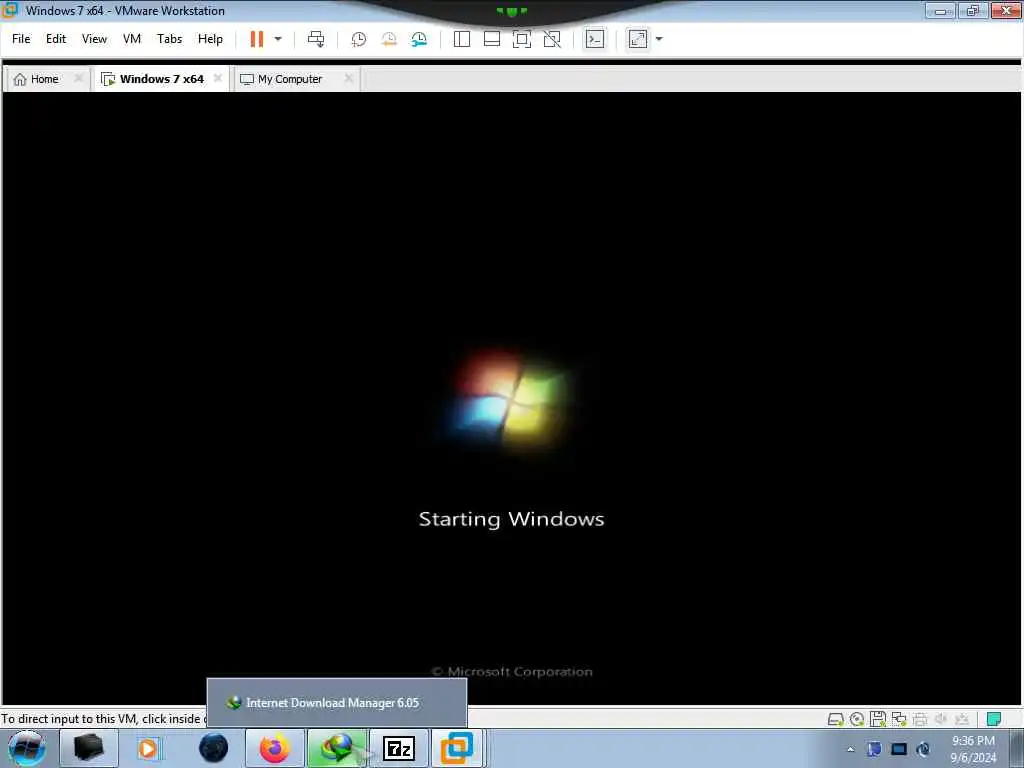Click the sound card status icon
This screenshot has width=1024, height=768.
(940, 720)
